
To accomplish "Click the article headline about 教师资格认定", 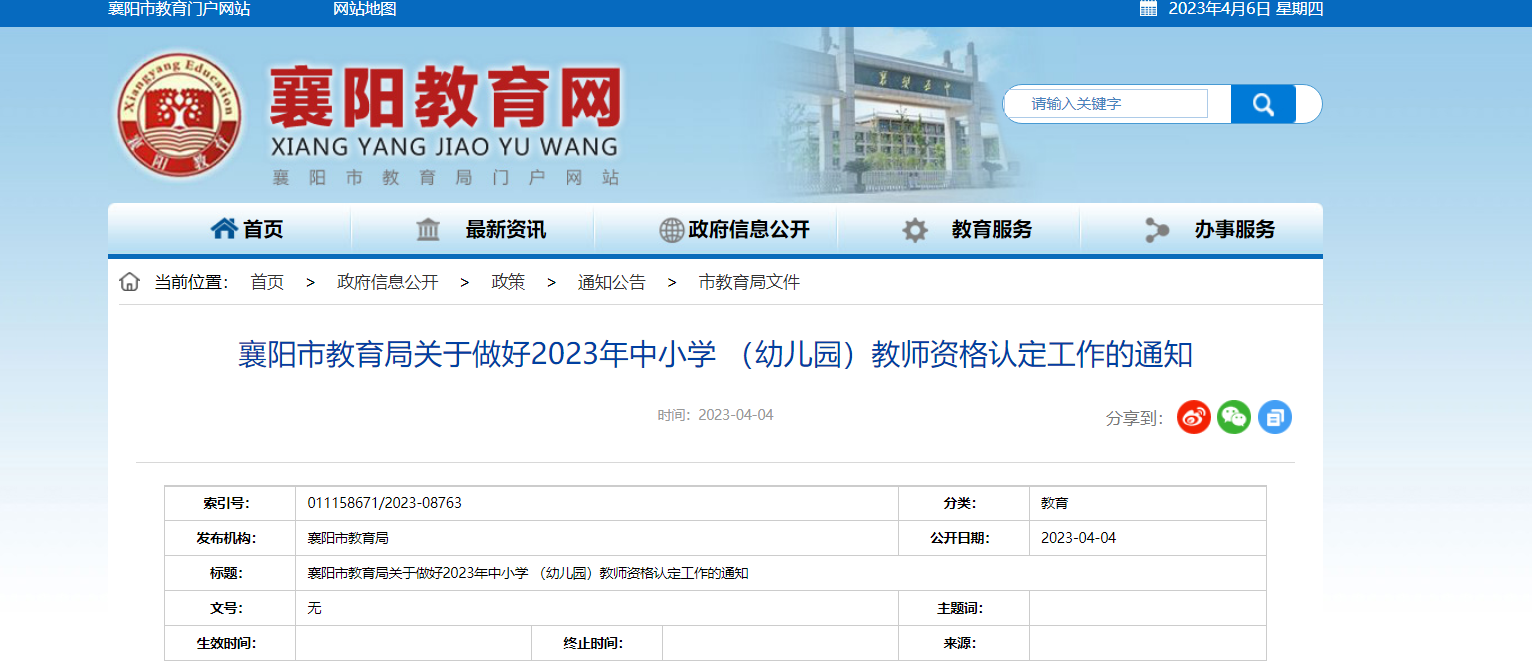I will pos(715,355).
